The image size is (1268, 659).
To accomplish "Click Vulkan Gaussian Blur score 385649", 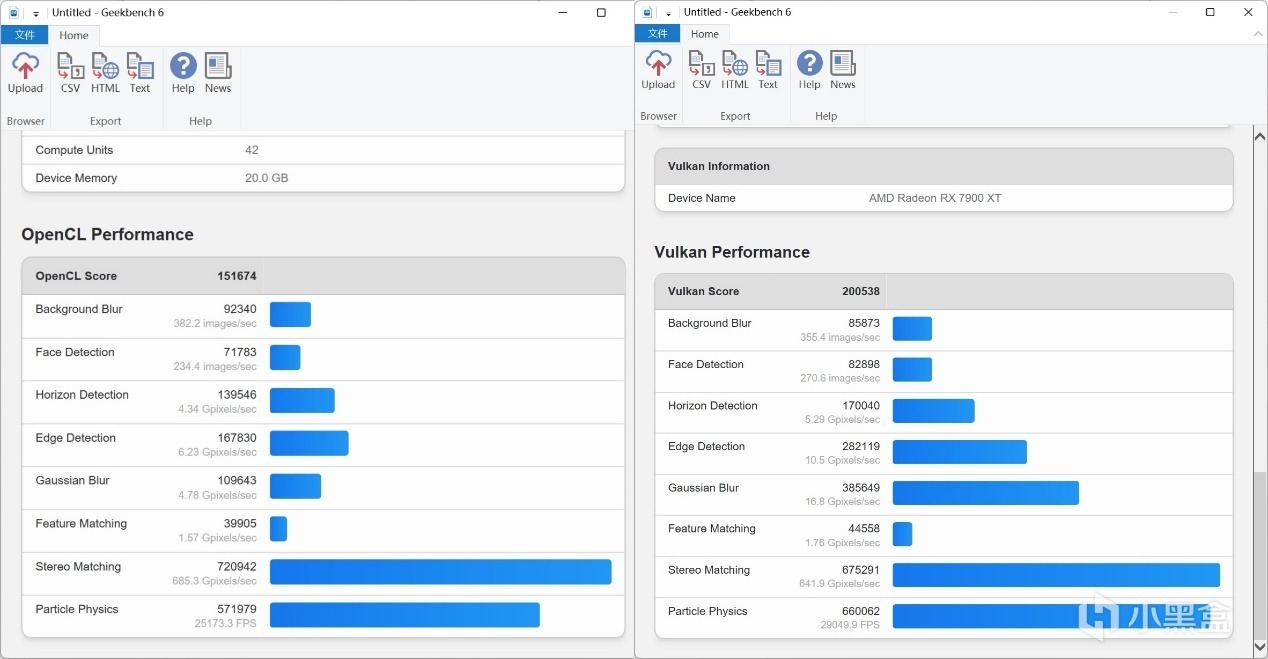I will [861, 488].
